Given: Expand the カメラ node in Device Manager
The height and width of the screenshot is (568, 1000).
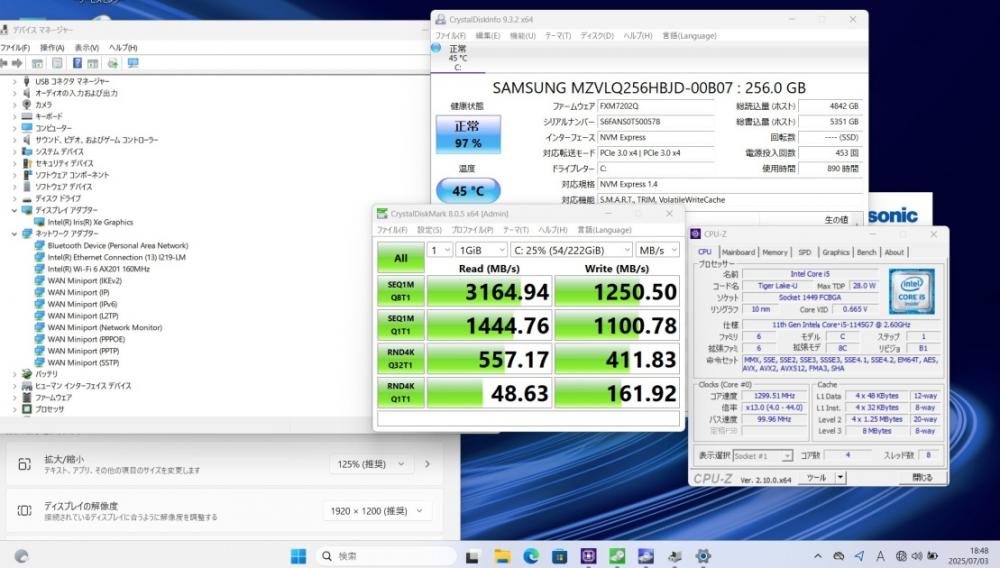Looking at the screenshot, I should point(15,105).
